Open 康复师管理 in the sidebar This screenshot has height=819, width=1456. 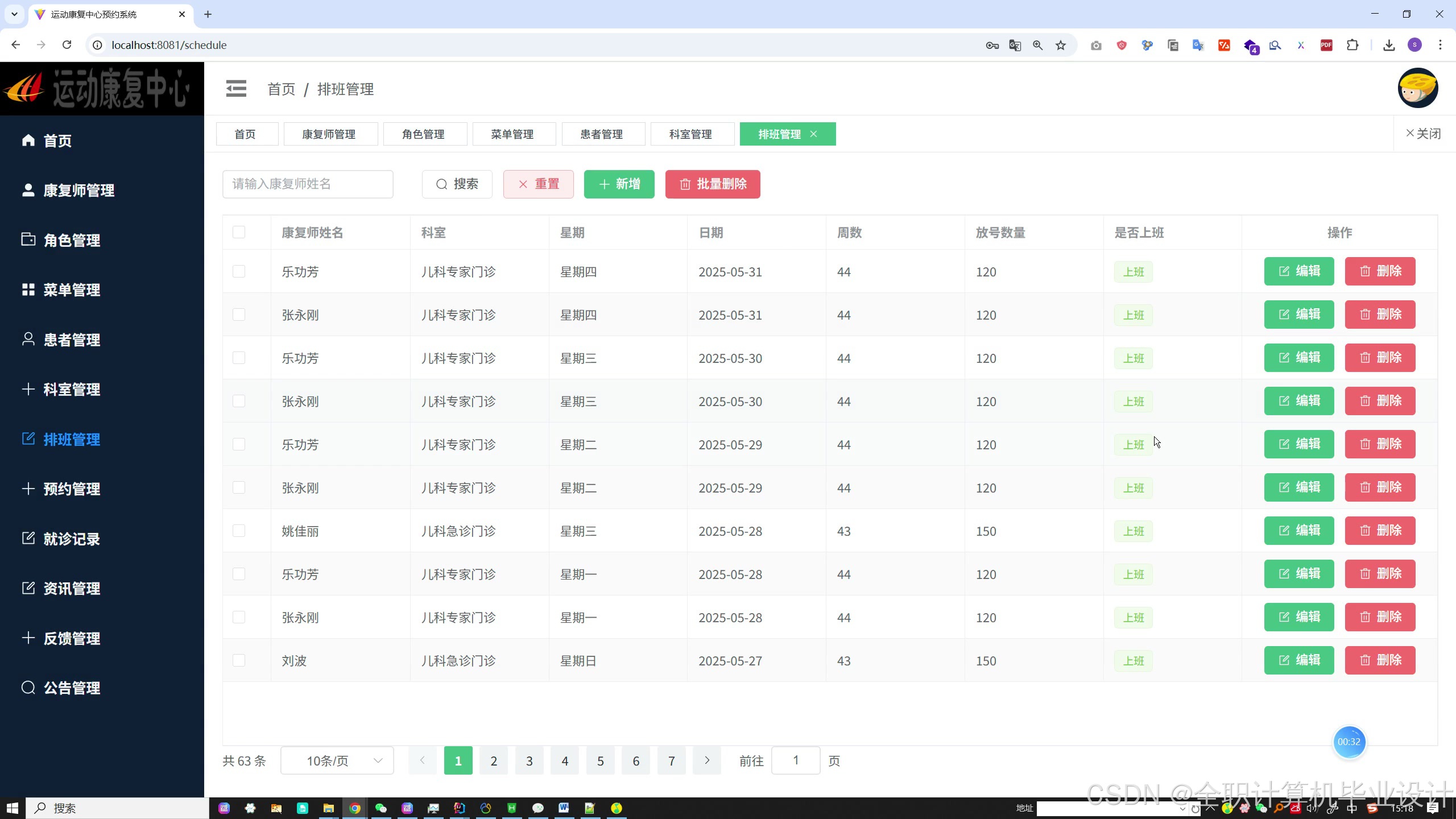pos(78,191)
